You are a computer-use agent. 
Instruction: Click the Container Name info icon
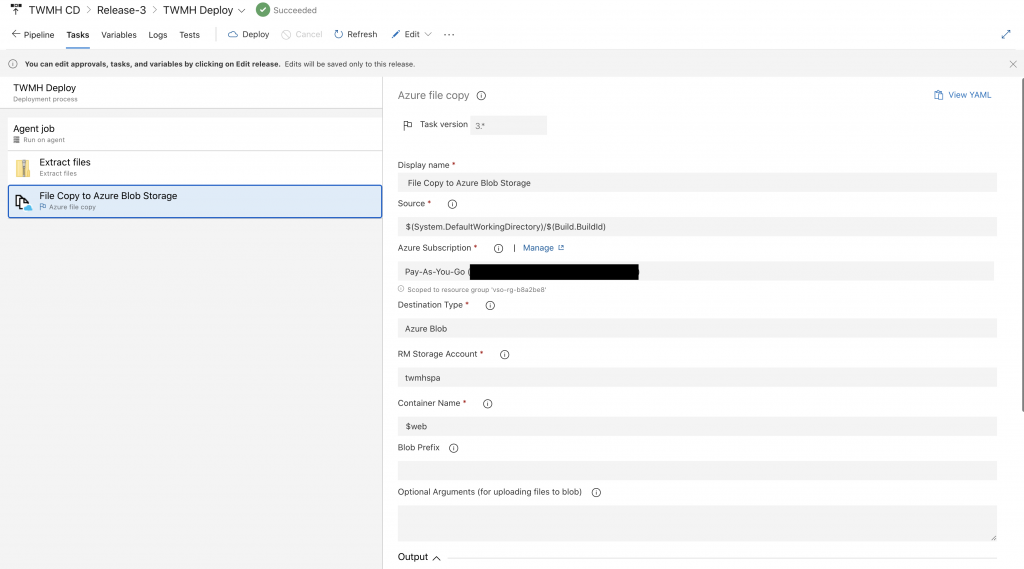(488, 404)
